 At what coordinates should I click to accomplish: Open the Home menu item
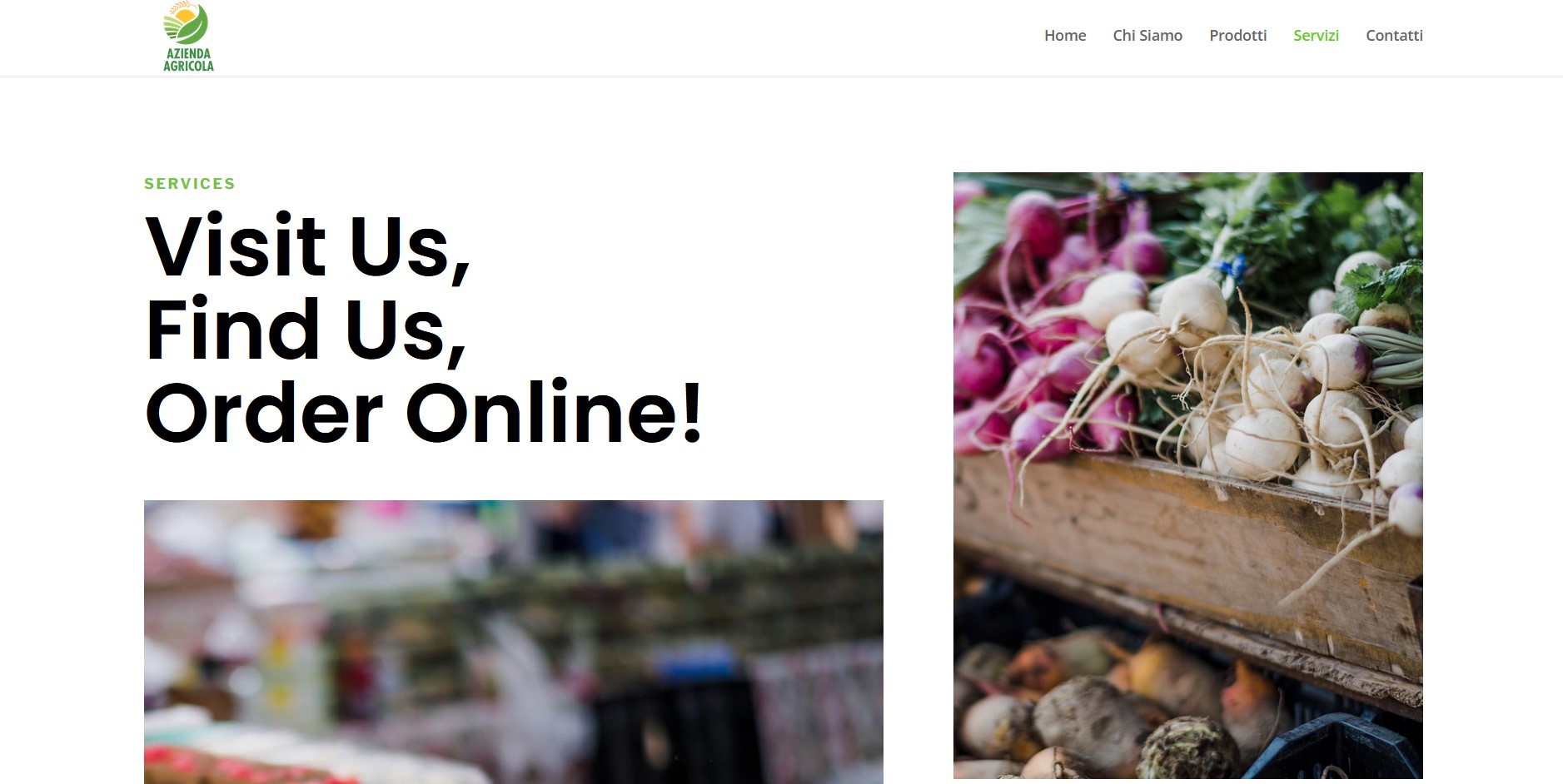[1065, 36]
